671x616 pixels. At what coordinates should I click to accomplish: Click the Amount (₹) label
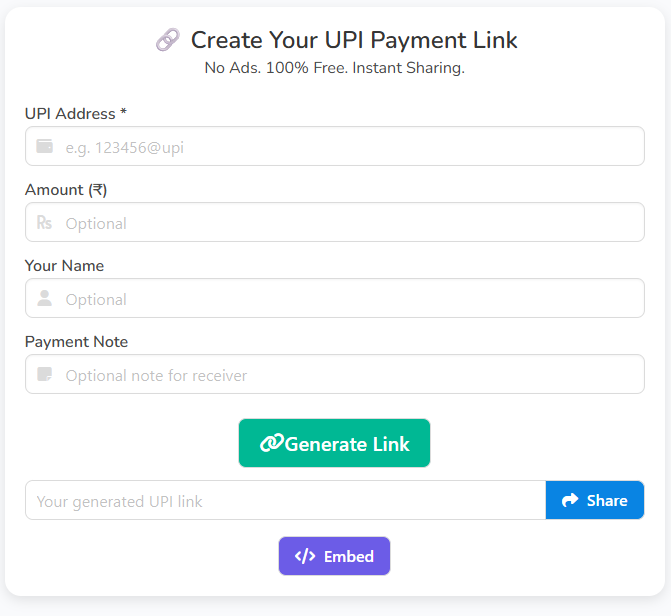tap(65, 190)
